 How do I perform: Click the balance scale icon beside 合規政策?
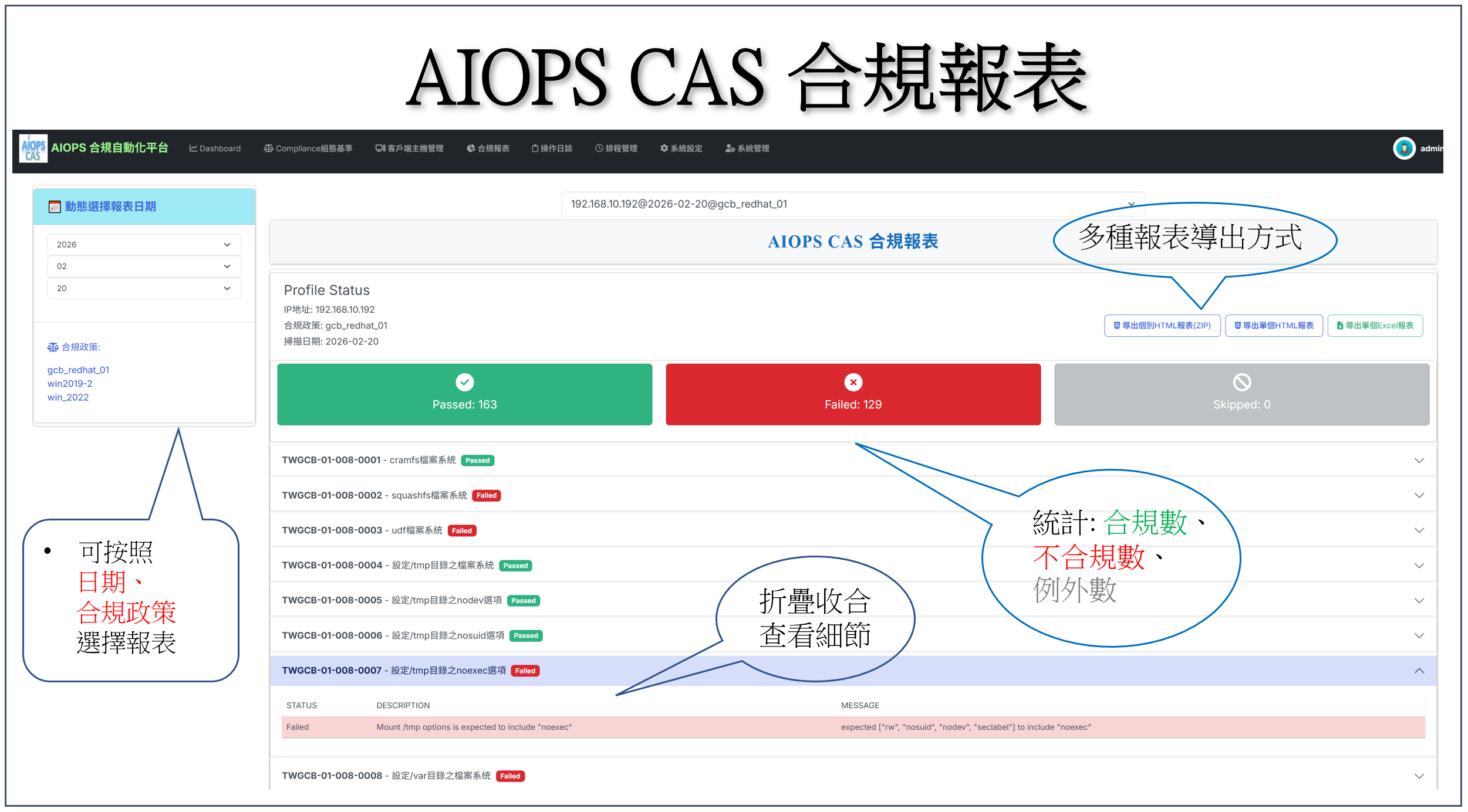click(x=53, y=347)
